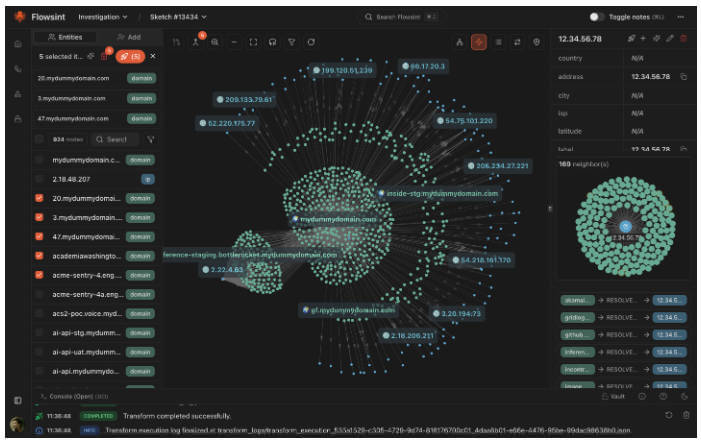The width and height of the screenshot is (701, 443).
Task: Open the user avatar at bottom left
Action: pos(17,423)
